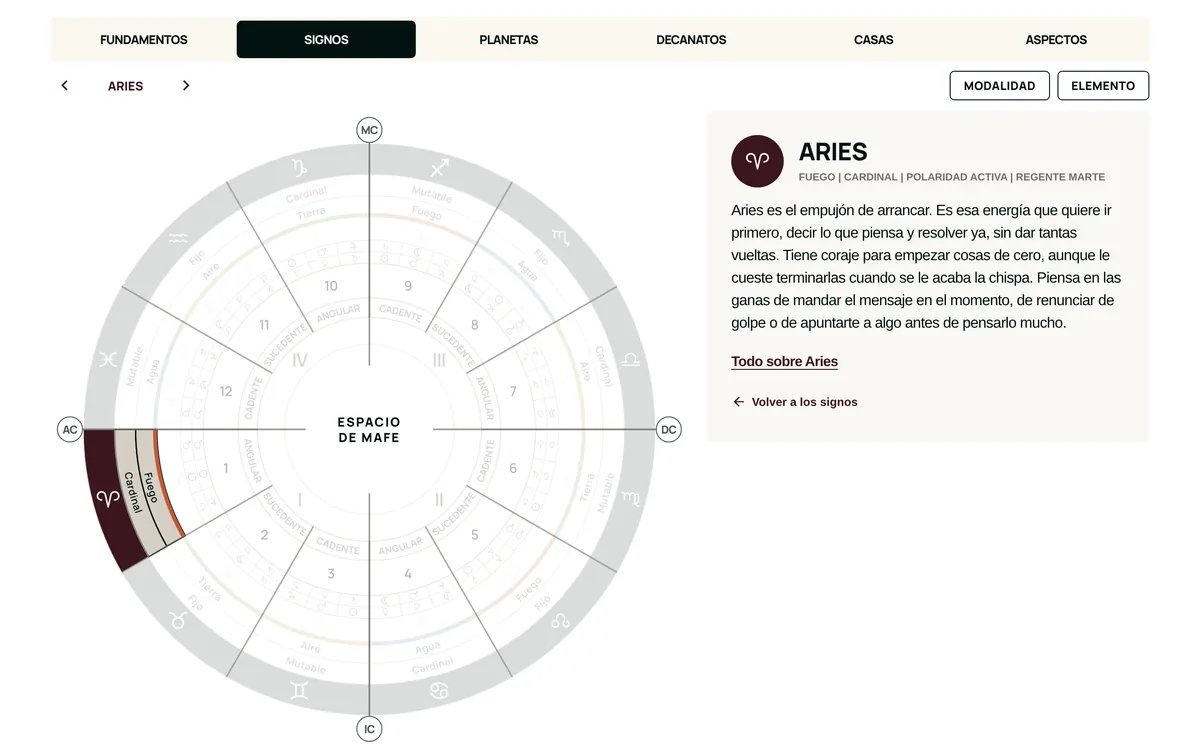Switch to the CASAS tab
This screenshot has width=1200, height=750.
click(x=874, y=40)
